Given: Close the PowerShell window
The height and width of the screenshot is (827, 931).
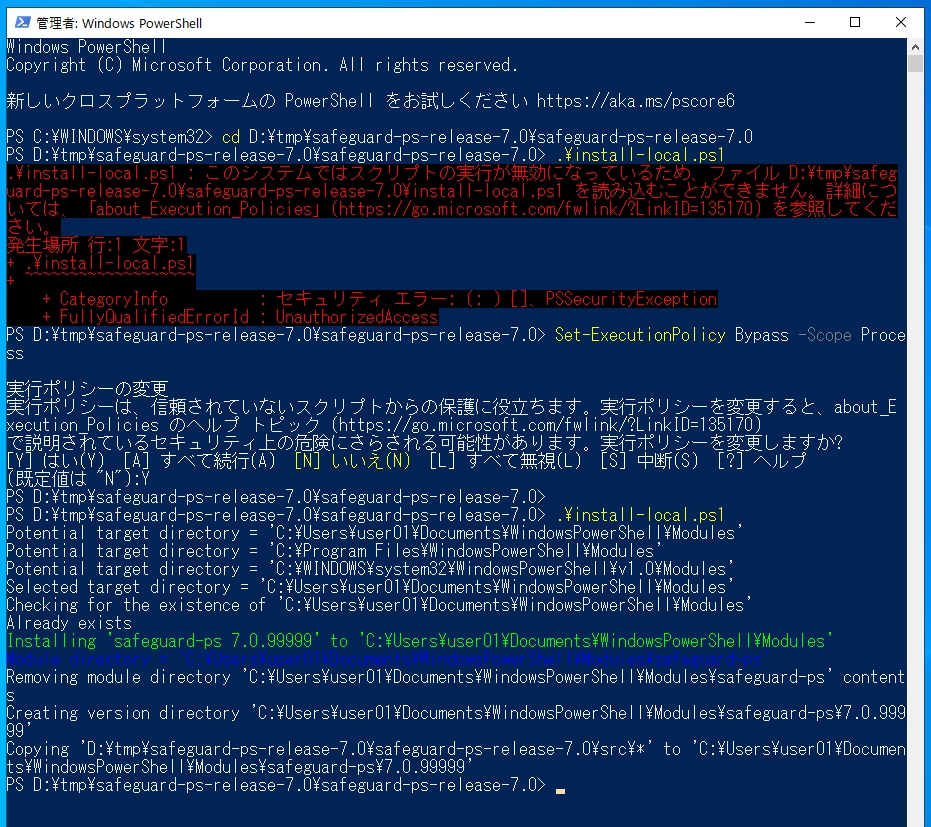Looking at the screenshot, I should [x=901, y=23].
